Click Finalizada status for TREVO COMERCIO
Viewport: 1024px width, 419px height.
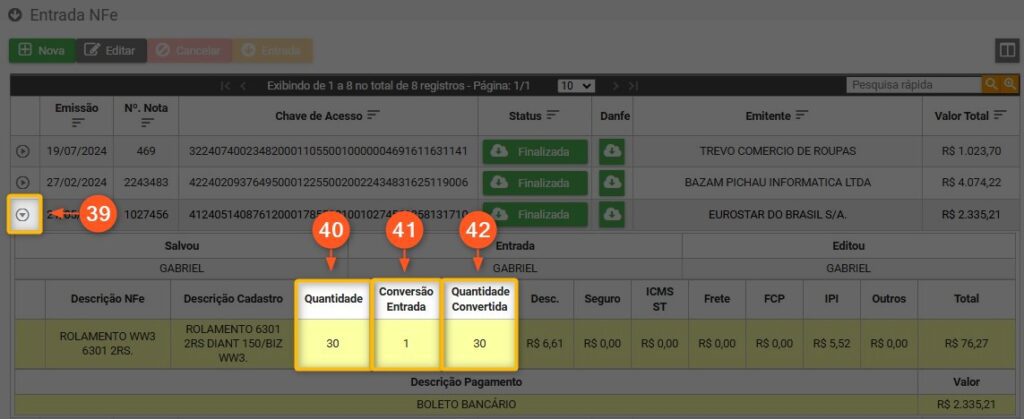pyautogui.click(x=534, y=151)
